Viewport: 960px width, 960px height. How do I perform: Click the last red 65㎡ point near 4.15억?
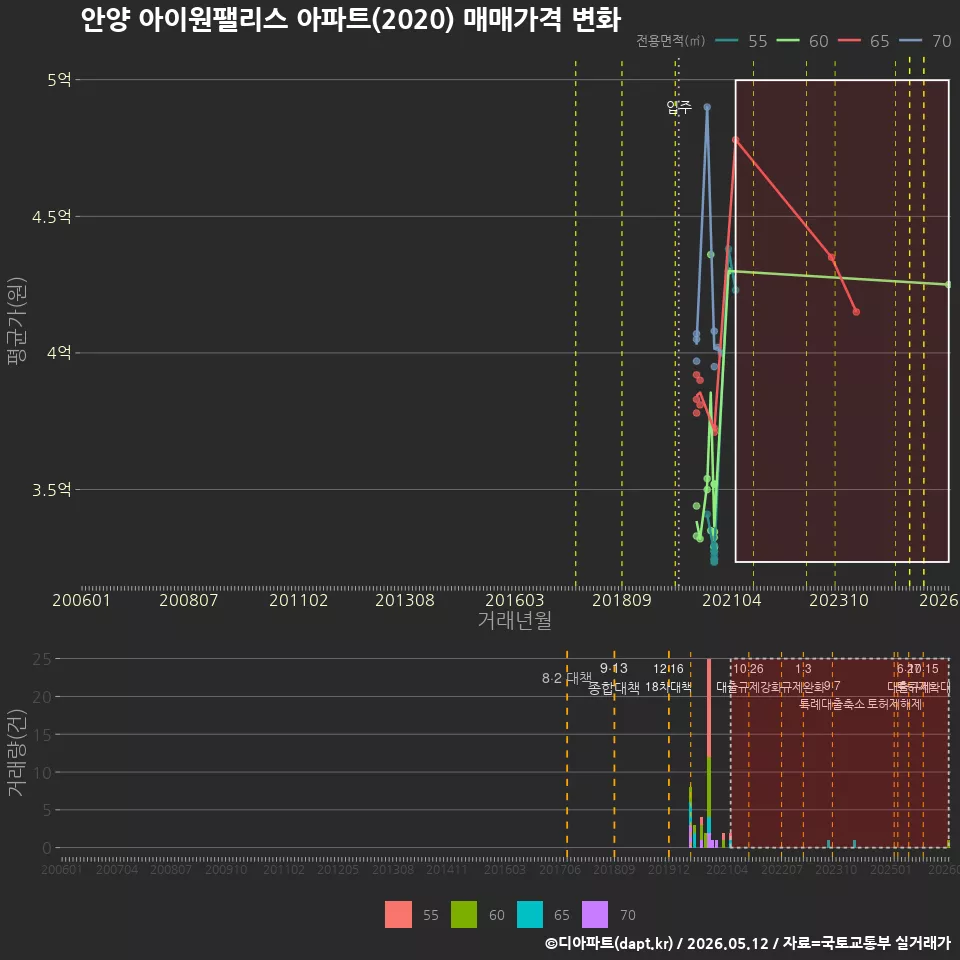[x=856, y=312]
